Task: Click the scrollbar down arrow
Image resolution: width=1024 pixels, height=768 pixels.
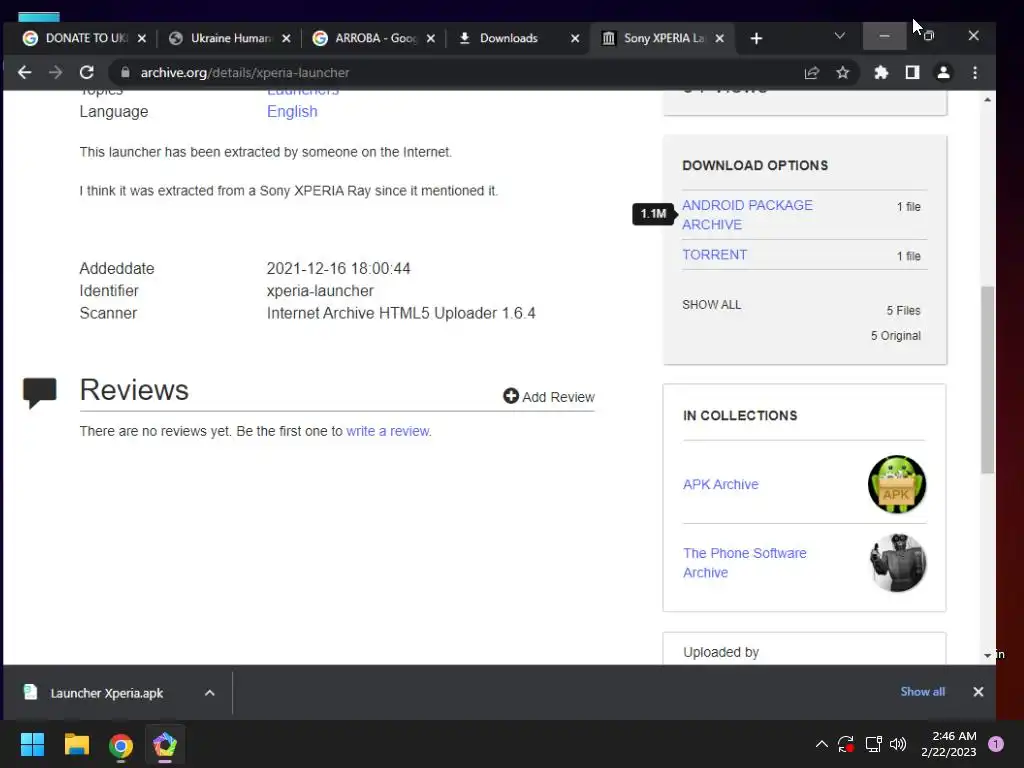Action: (x=987, y=655)
